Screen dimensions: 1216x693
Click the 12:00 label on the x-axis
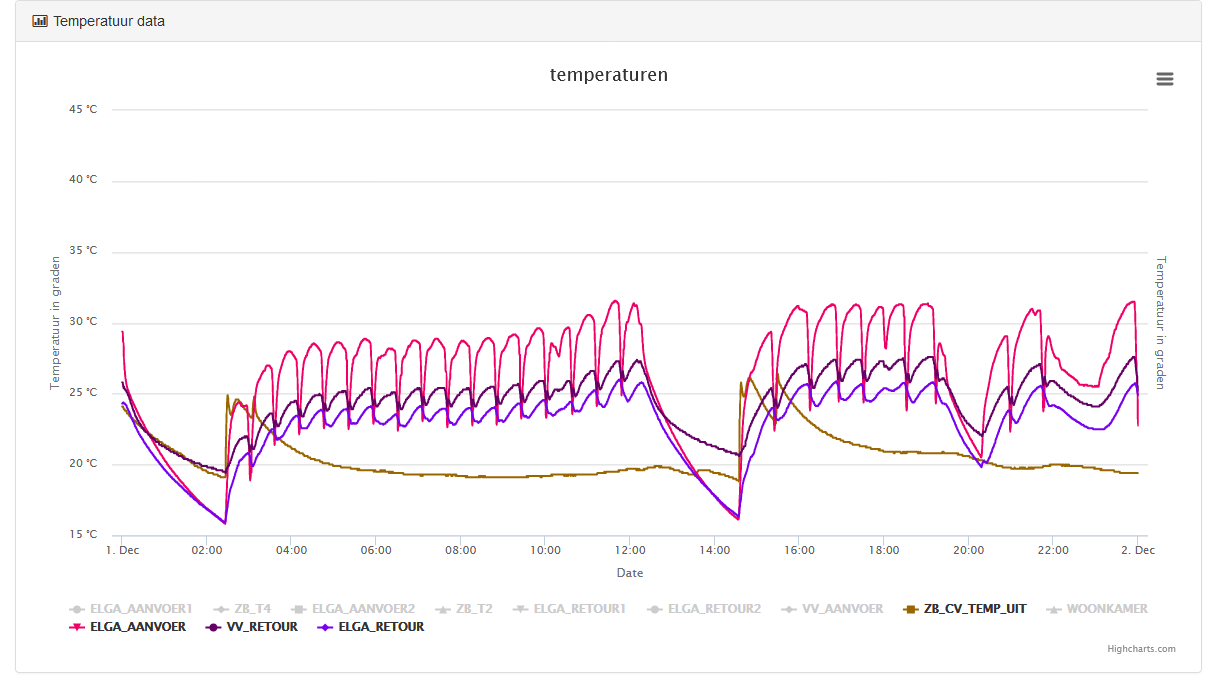click(629, 550)
